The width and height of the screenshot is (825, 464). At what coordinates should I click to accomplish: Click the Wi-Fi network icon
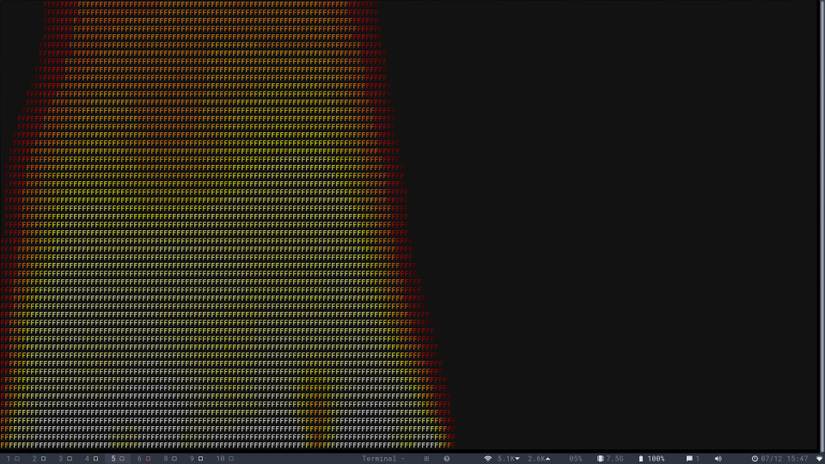coord(488,459)
